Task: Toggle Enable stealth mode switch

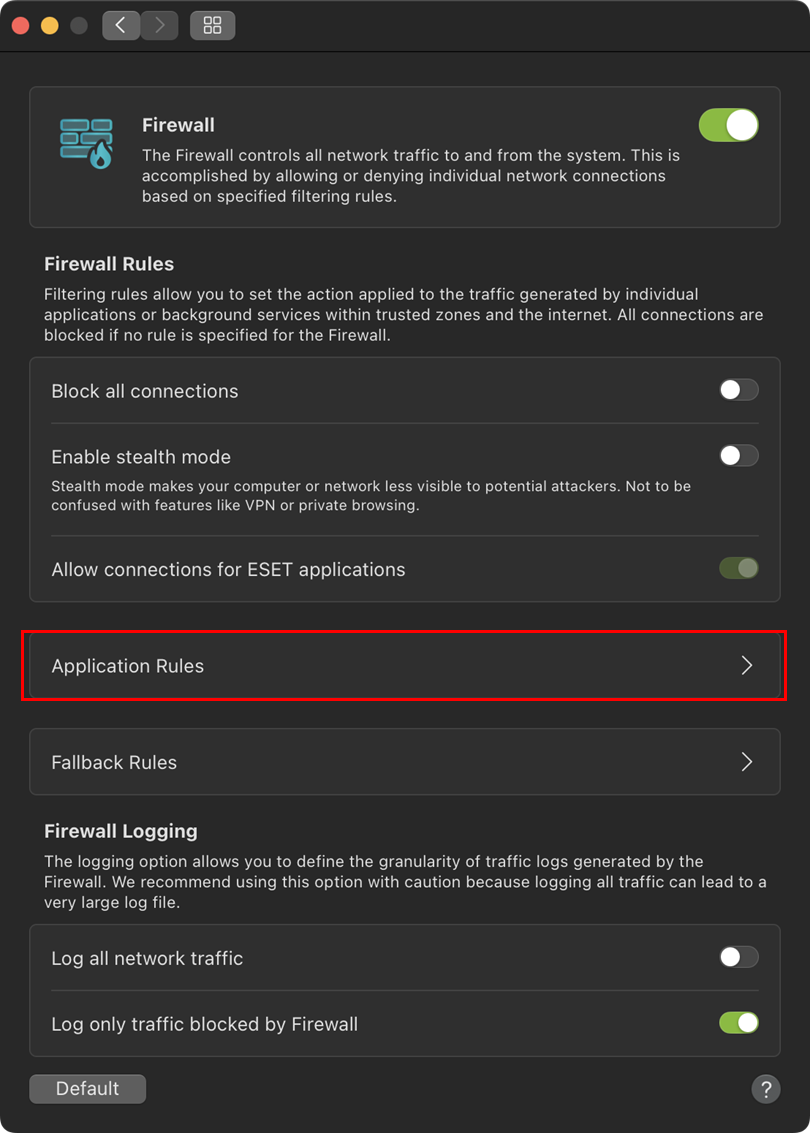Action: pos(738,456)
